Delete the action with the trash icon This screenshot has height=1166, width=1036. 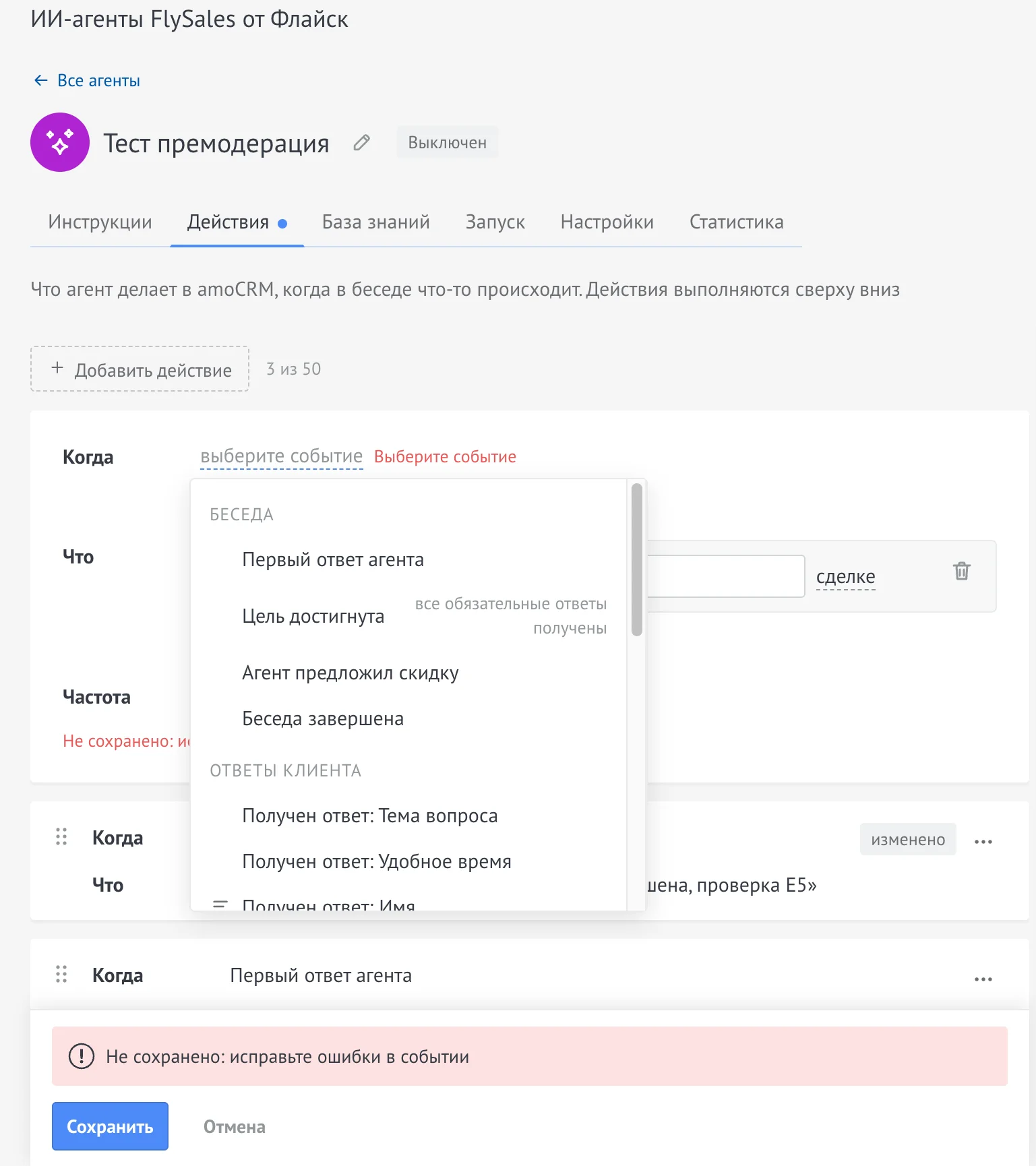962,571
